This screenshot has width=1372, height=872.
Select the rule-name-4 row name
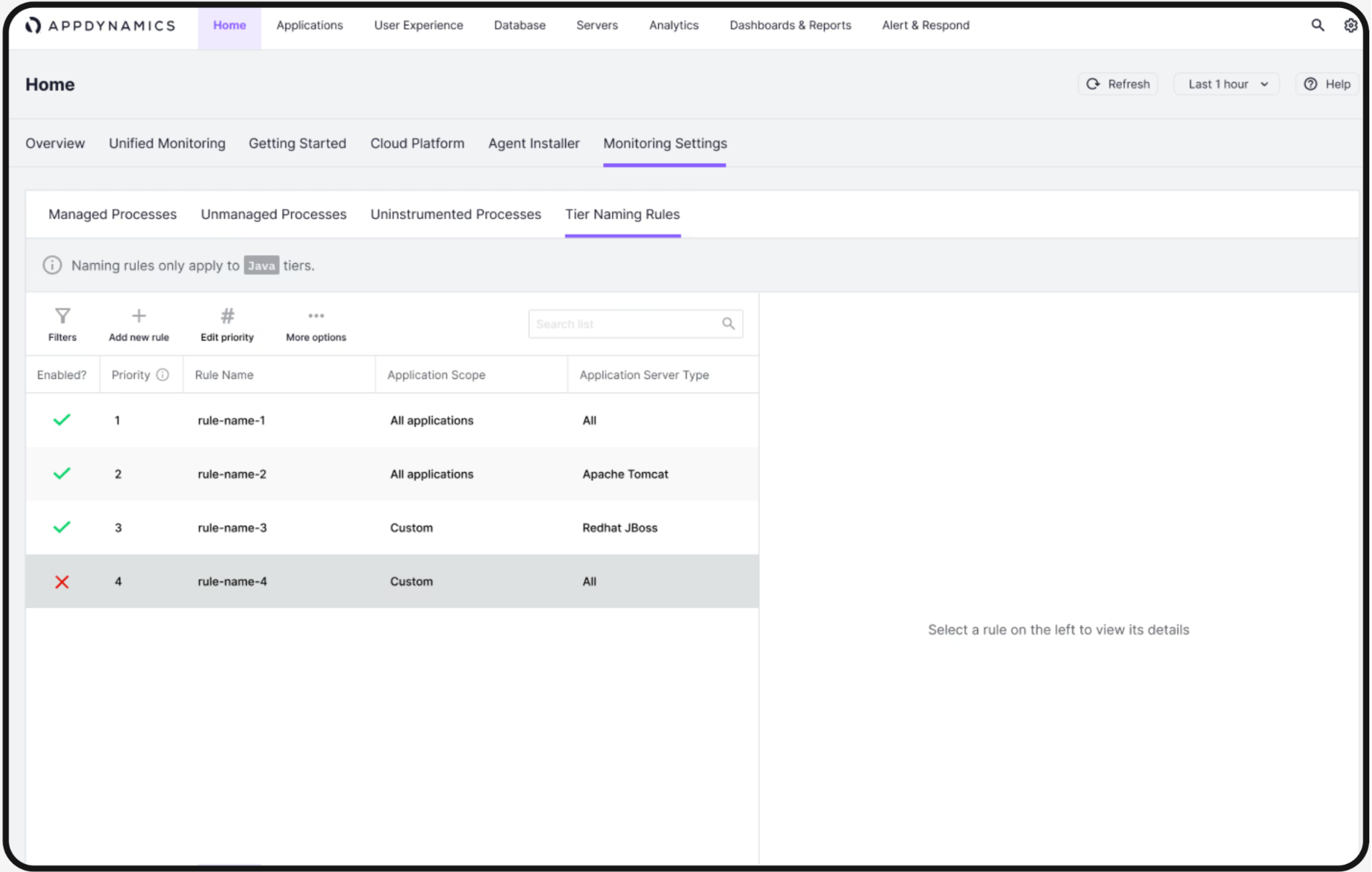pos(232,581)
